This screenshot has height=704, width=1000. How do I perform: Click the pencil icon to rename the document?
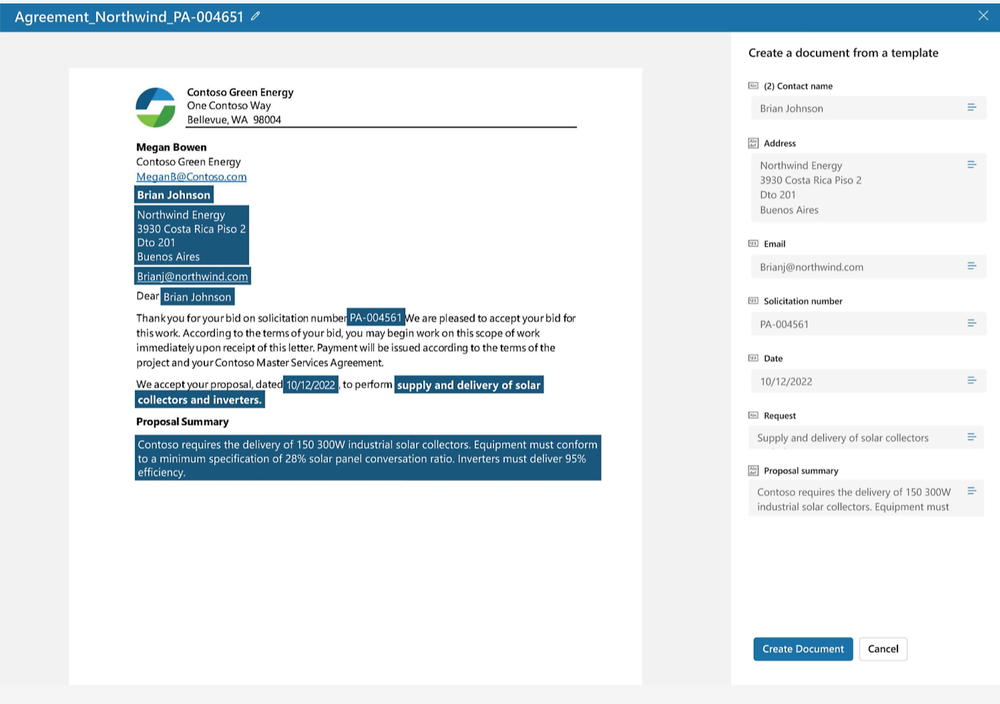point(255,16)
